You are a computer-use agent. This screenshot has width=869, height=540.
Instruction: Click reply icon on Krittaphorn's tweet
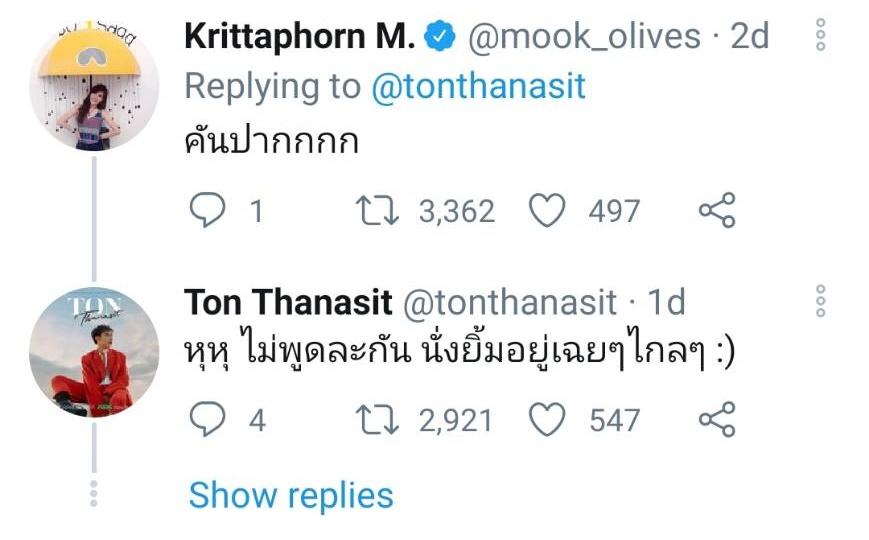[207, 211]
